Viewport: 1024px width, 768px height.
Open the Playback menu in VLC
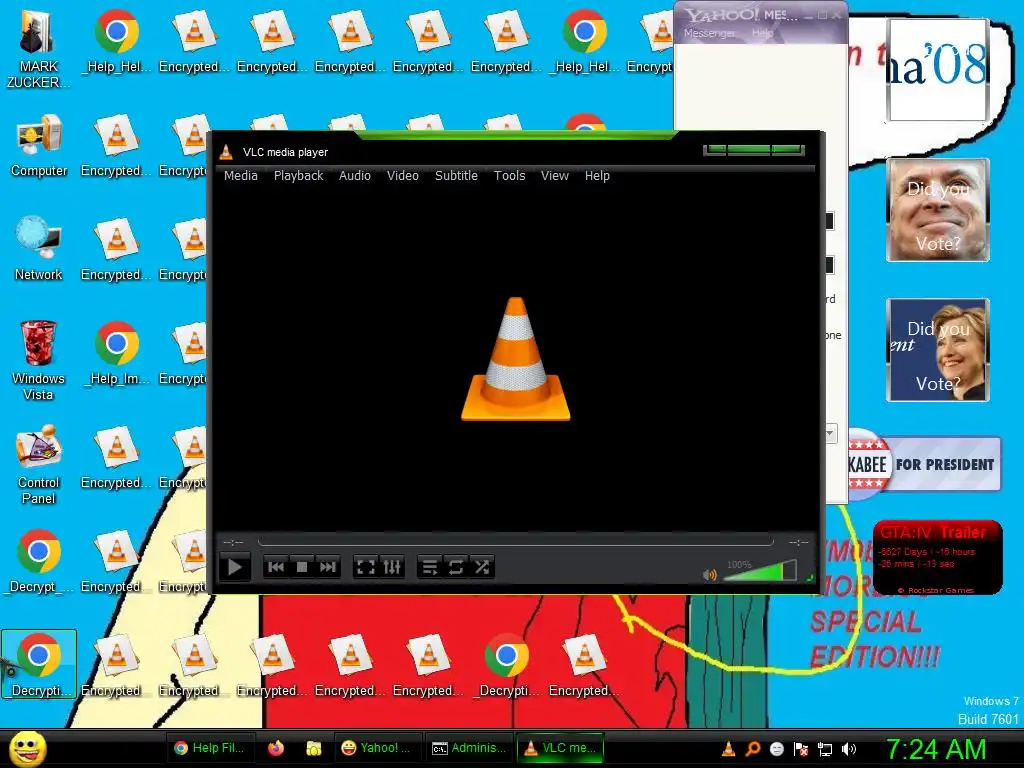[298, 176]
